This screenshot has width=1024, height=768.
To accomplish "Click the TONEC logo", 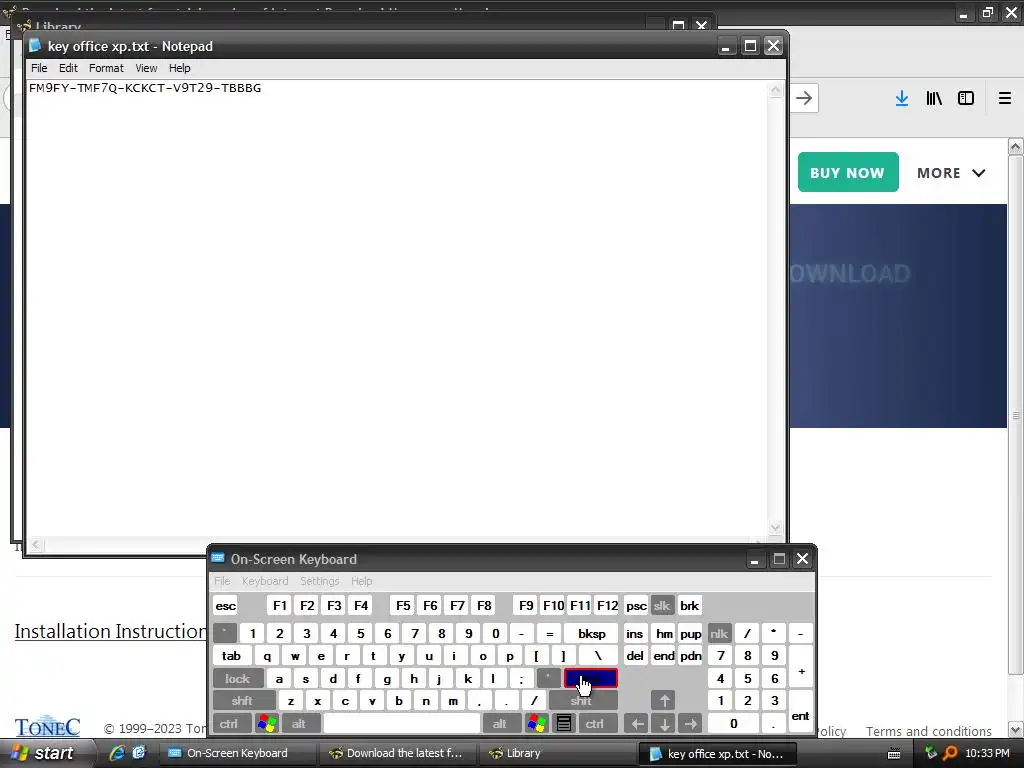I will [48, 726].
